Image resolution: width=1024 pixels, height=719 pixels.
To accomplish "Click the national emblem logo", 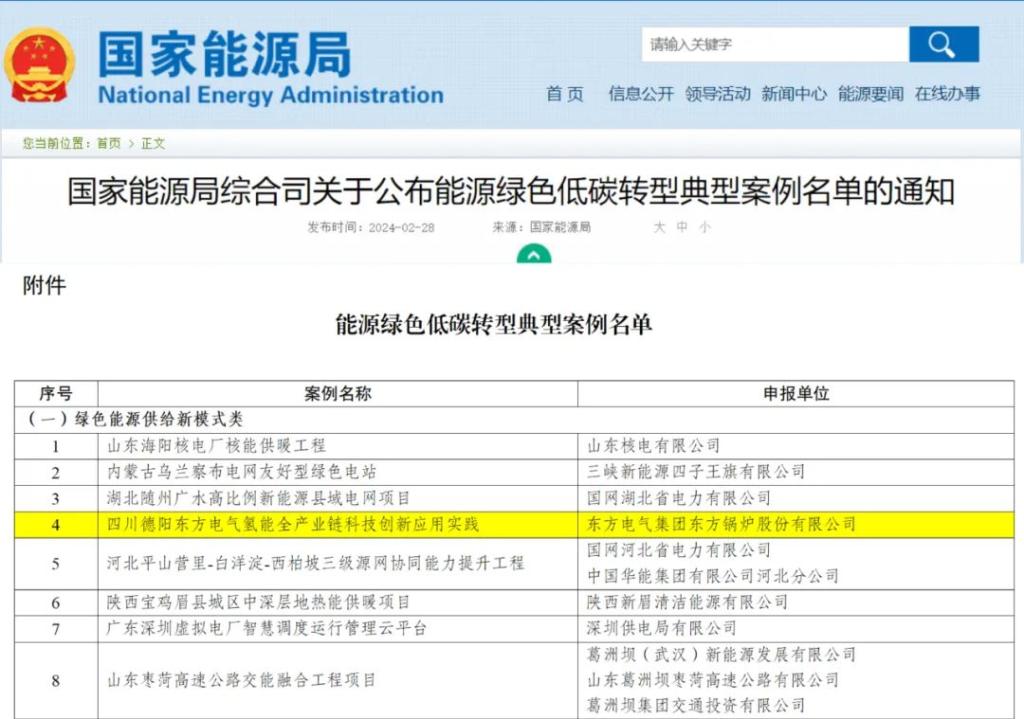I will tap(39, 66).
